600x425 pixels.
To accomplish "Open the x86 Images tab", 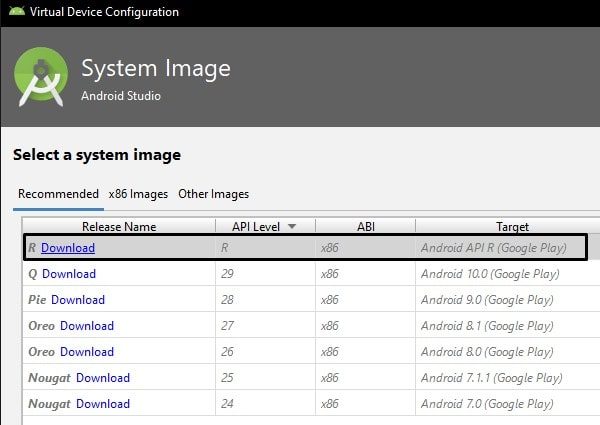I will tap(138, 194).
